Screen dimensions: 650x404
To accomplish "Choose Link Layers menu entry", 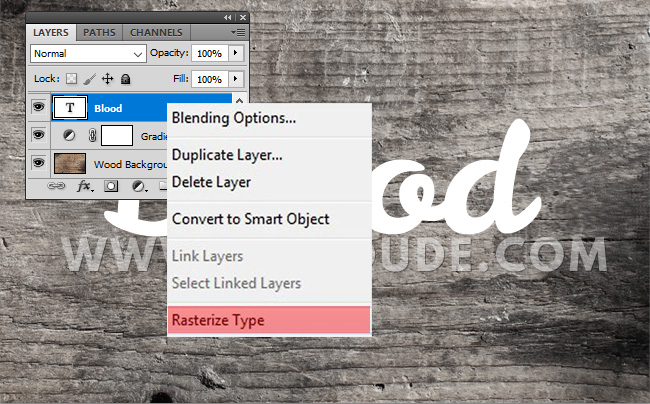I will point(269,256).
